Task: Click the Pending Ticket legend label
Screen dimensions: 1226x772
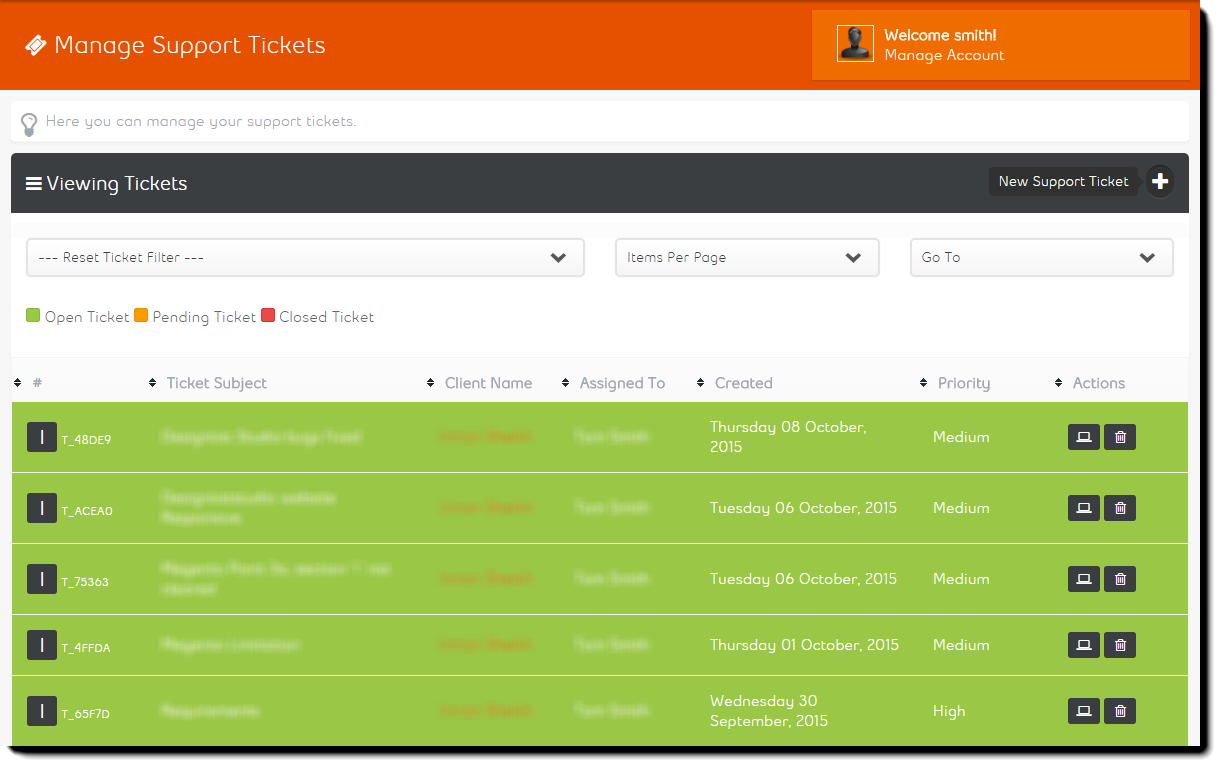Action: click(x=204, y=317)
